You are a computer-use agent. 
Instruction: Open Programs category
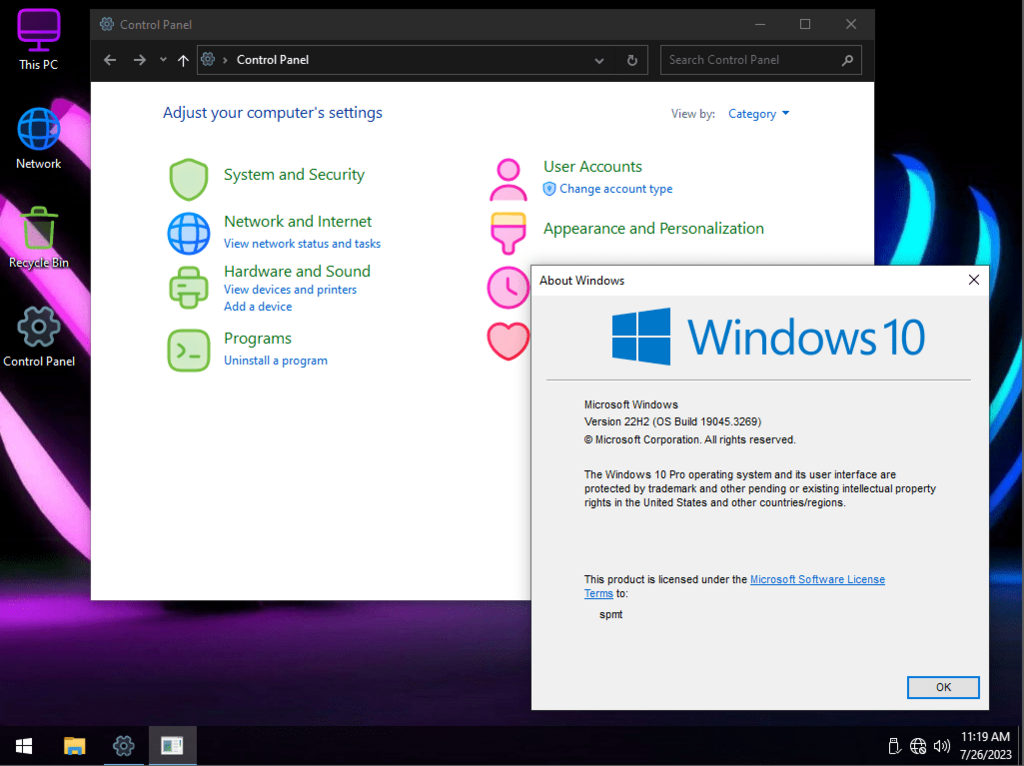[258, 338]
